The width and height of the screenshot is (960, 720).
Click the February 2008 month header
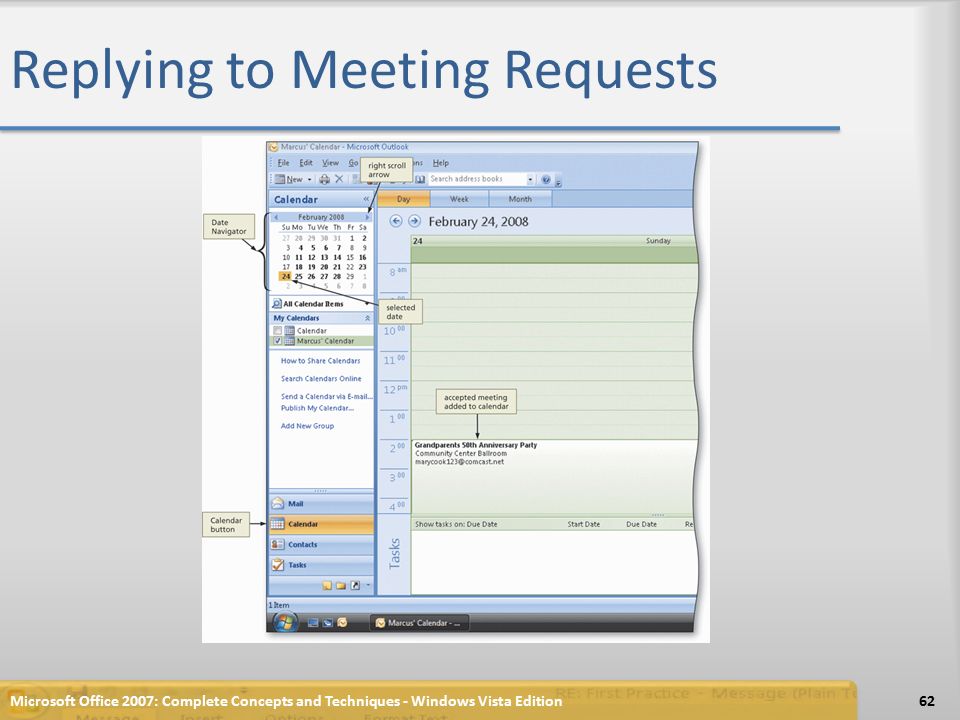[x=321, y=217]
